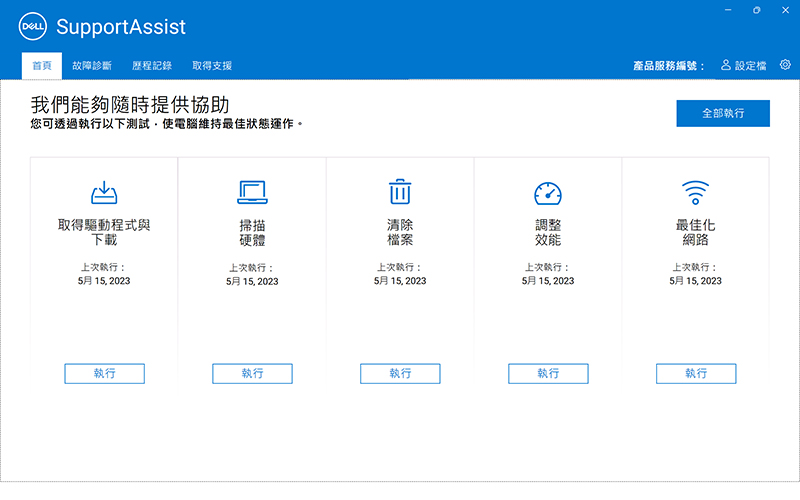Click the SupportAssist title text

pos(121,27)
